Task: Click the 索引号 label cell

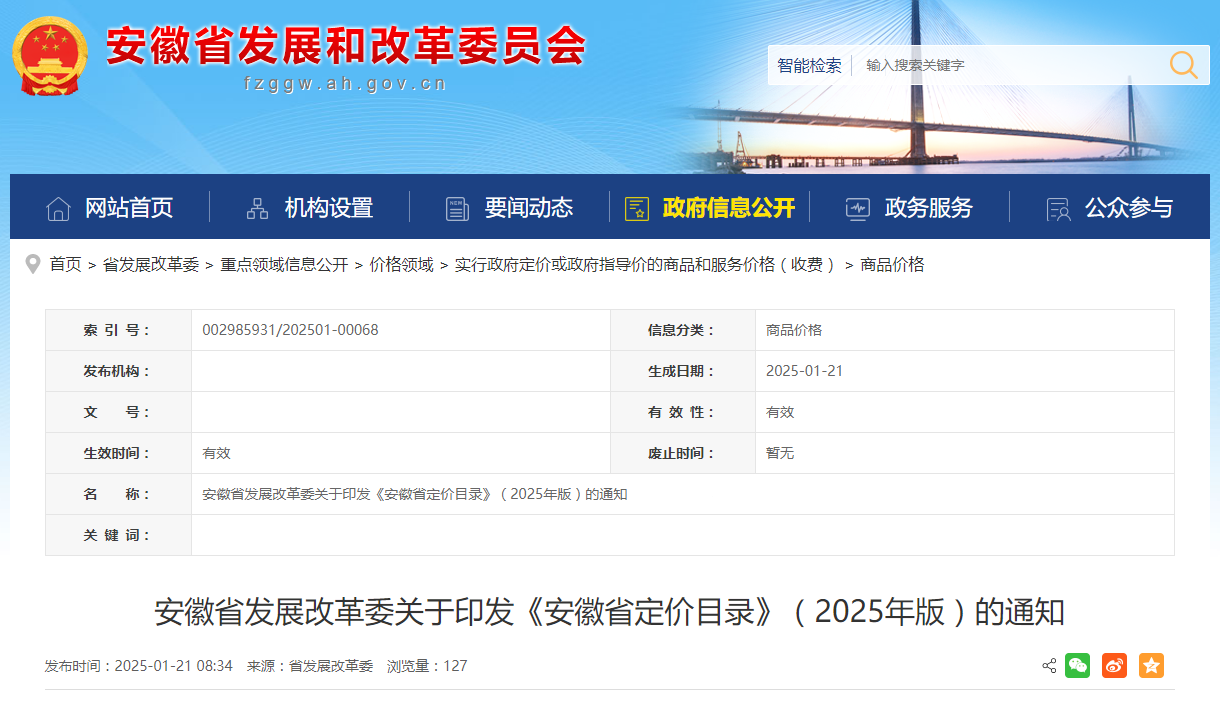Action: tap(118, 330)
